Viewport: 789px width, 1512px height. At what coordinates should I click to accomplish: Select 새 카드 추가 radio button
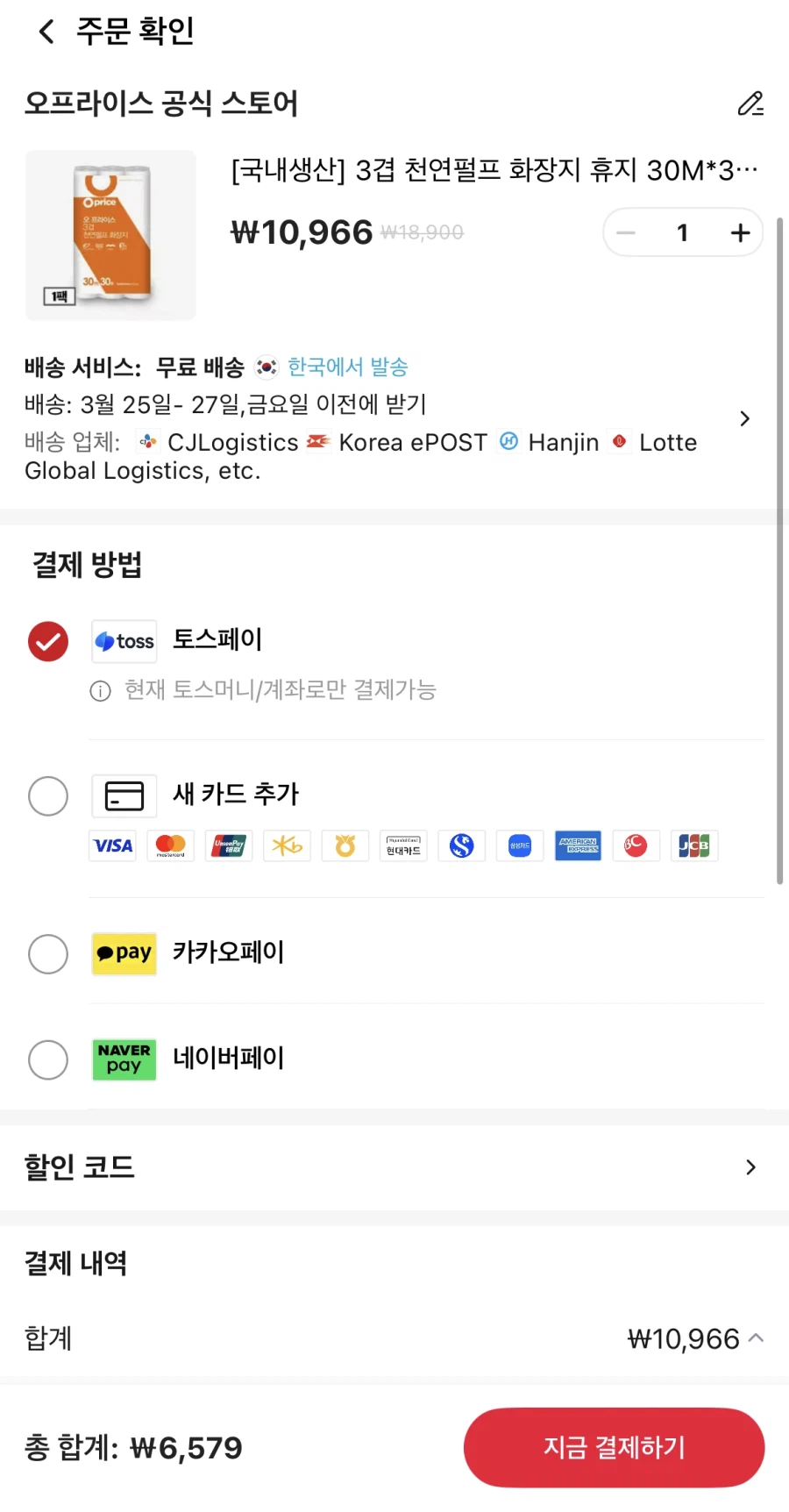(x=48, y=795)
